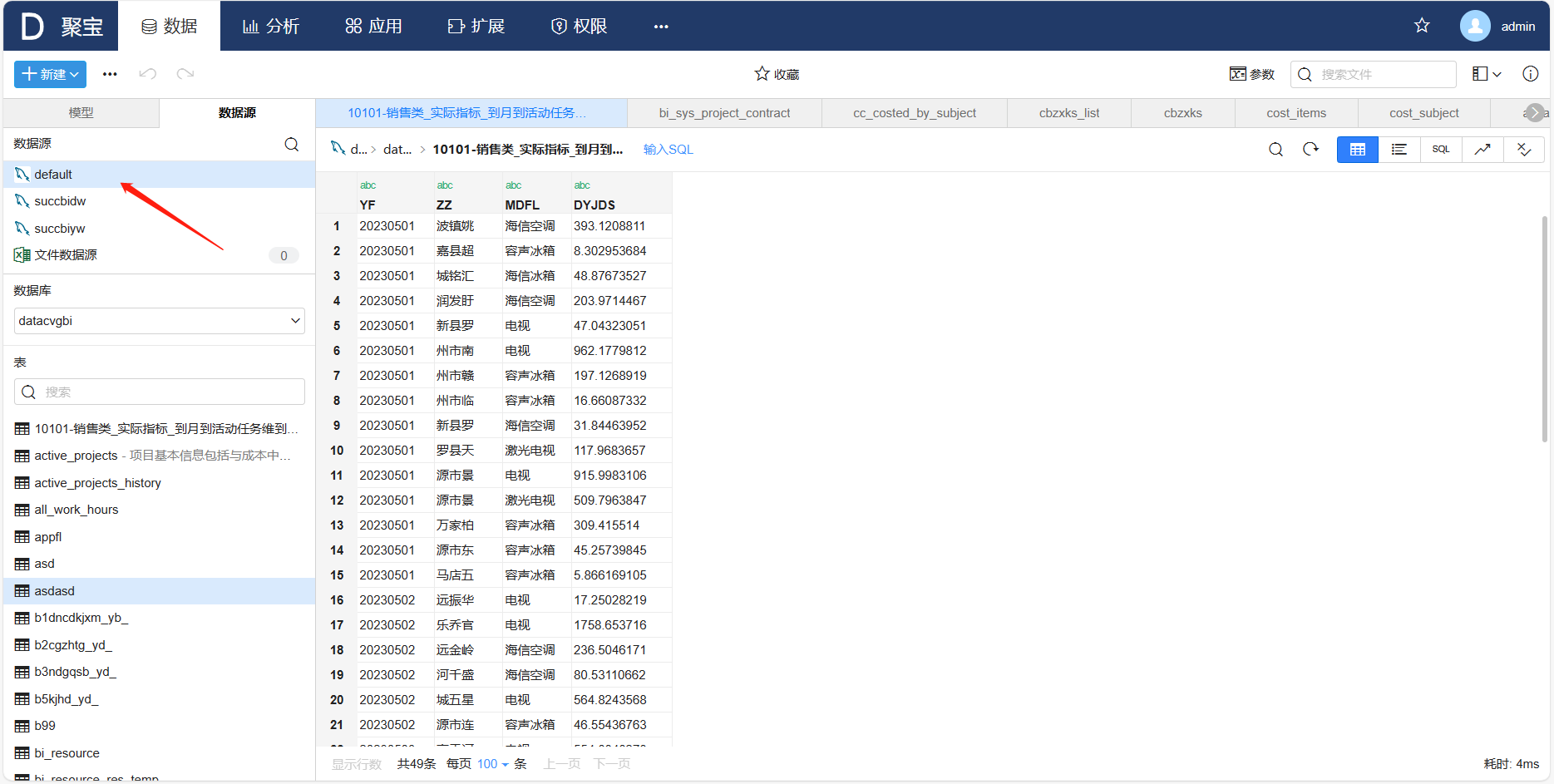Image resolution: width=1554 pixels, height=784 pixels.
Task: Switch to bi_sys_project_contract tab
Action: click(x=724, y=113)
